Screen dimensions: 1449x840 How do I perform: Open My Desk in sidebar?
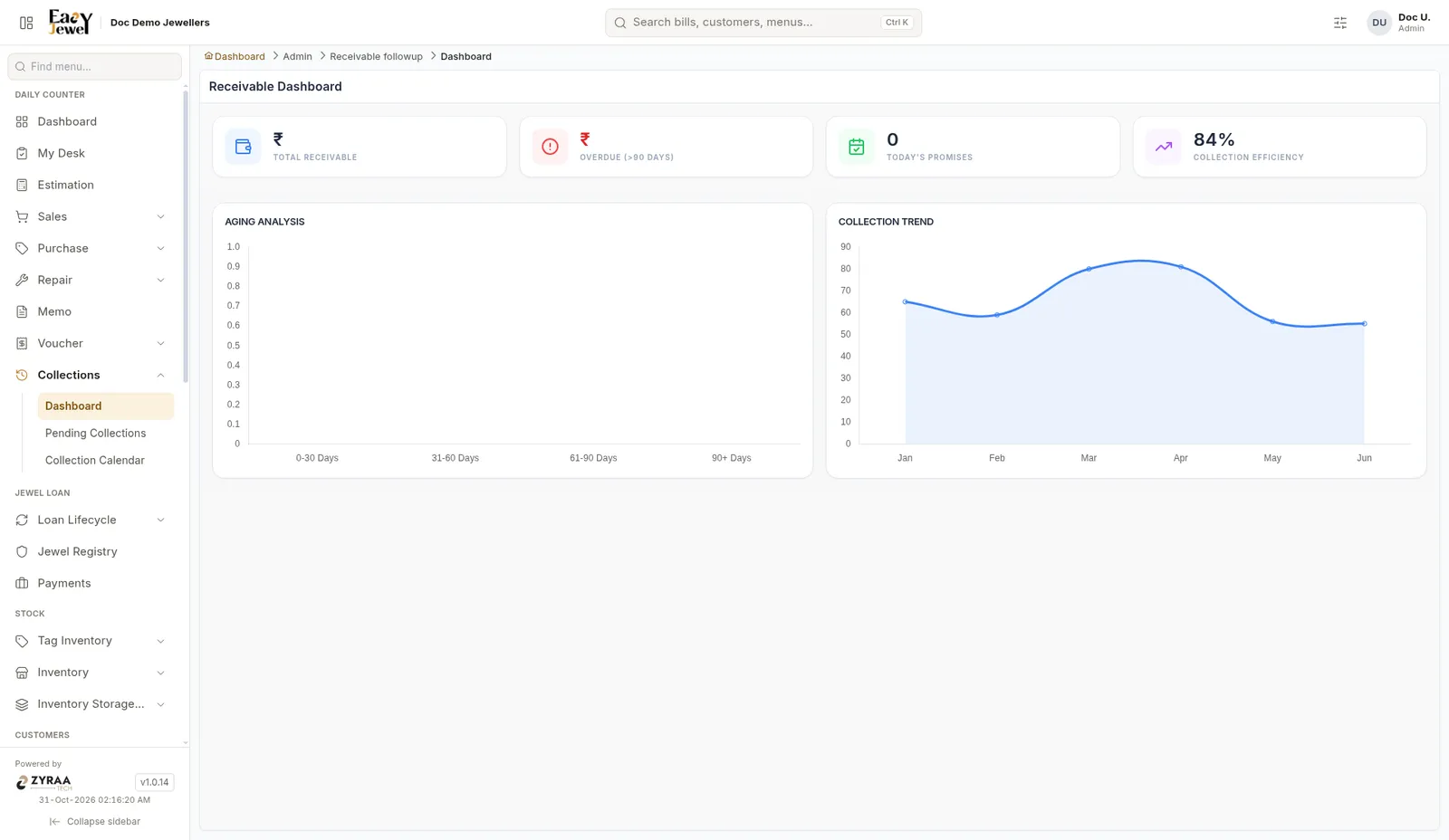click(x=91, y=153)
